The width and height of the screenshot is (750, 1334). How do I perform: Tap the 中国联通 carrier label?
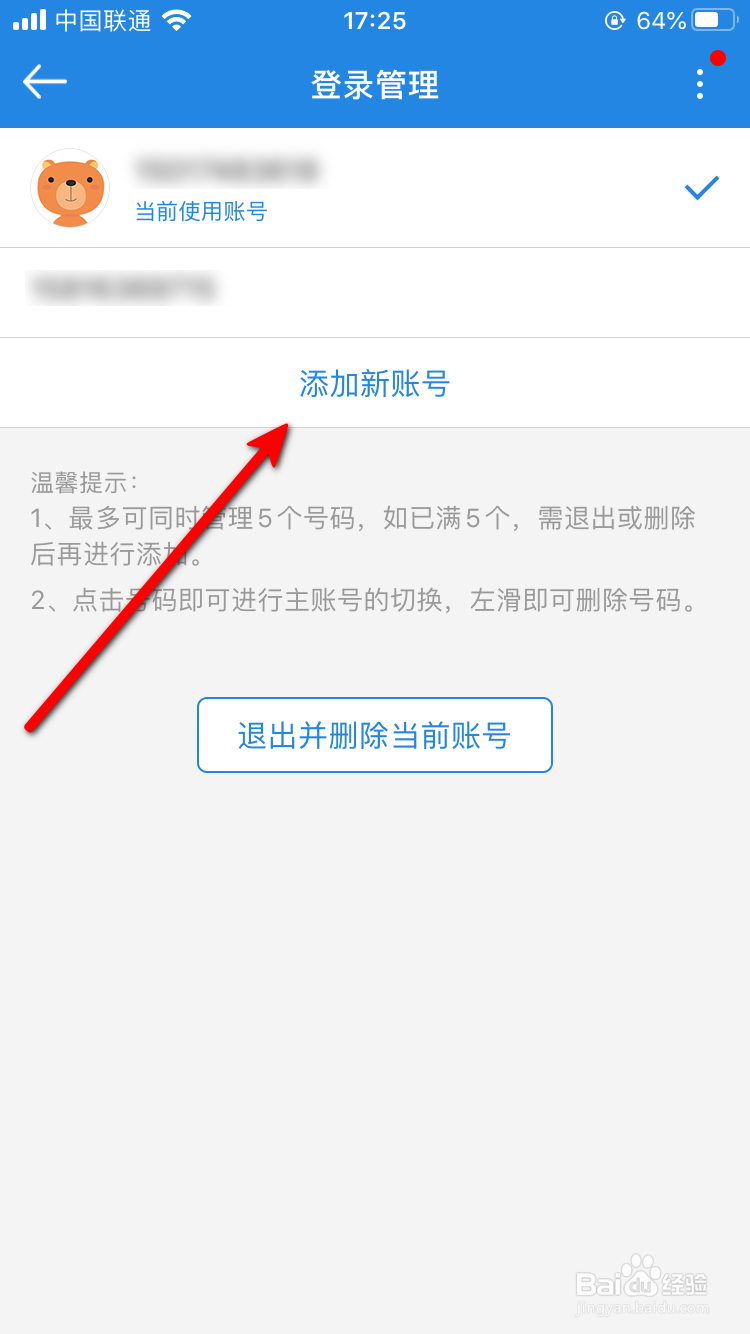point(103,20)
